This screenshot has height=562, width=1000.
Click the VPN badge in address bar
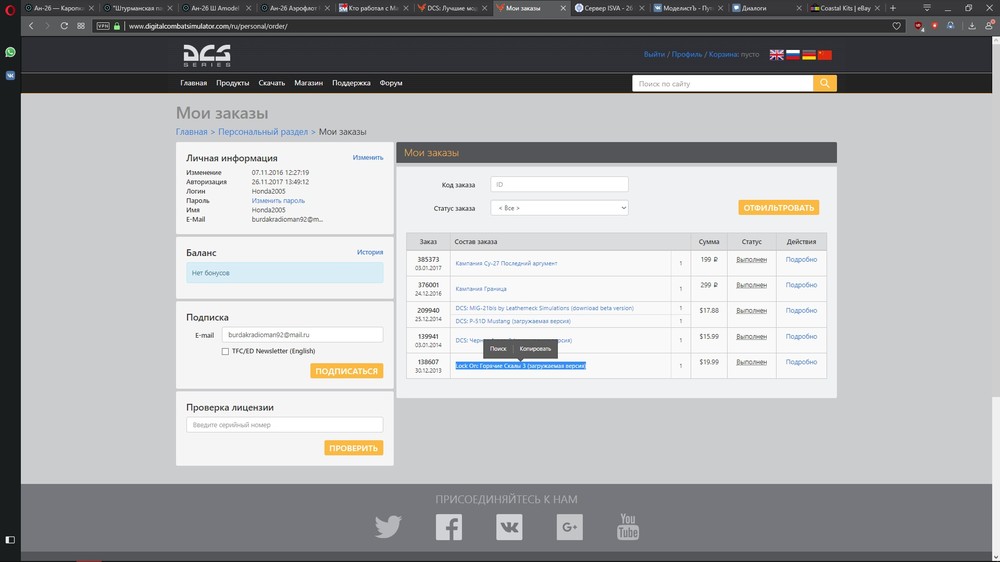pos(103,26)
